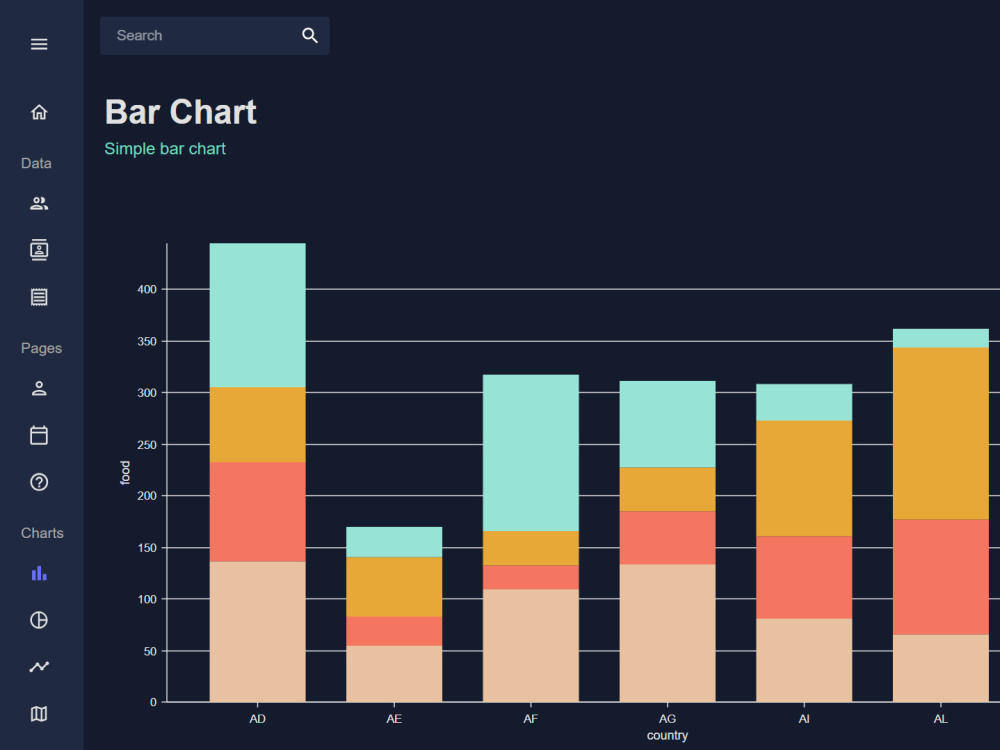Screen dimensions: 1000x750
Task: Open the Geography map sidebar icon
Action: click(x=39, y=714)
